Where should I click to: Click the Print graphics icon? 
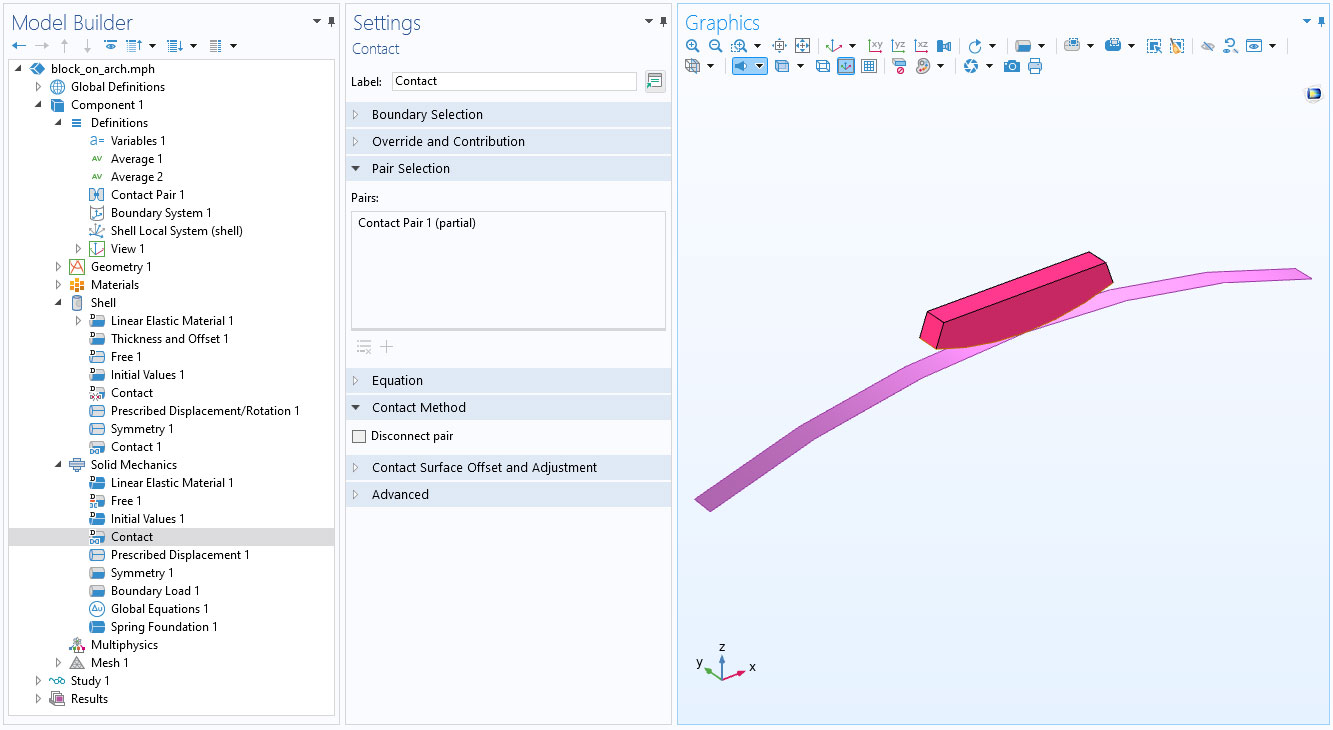click(1035, 66)
